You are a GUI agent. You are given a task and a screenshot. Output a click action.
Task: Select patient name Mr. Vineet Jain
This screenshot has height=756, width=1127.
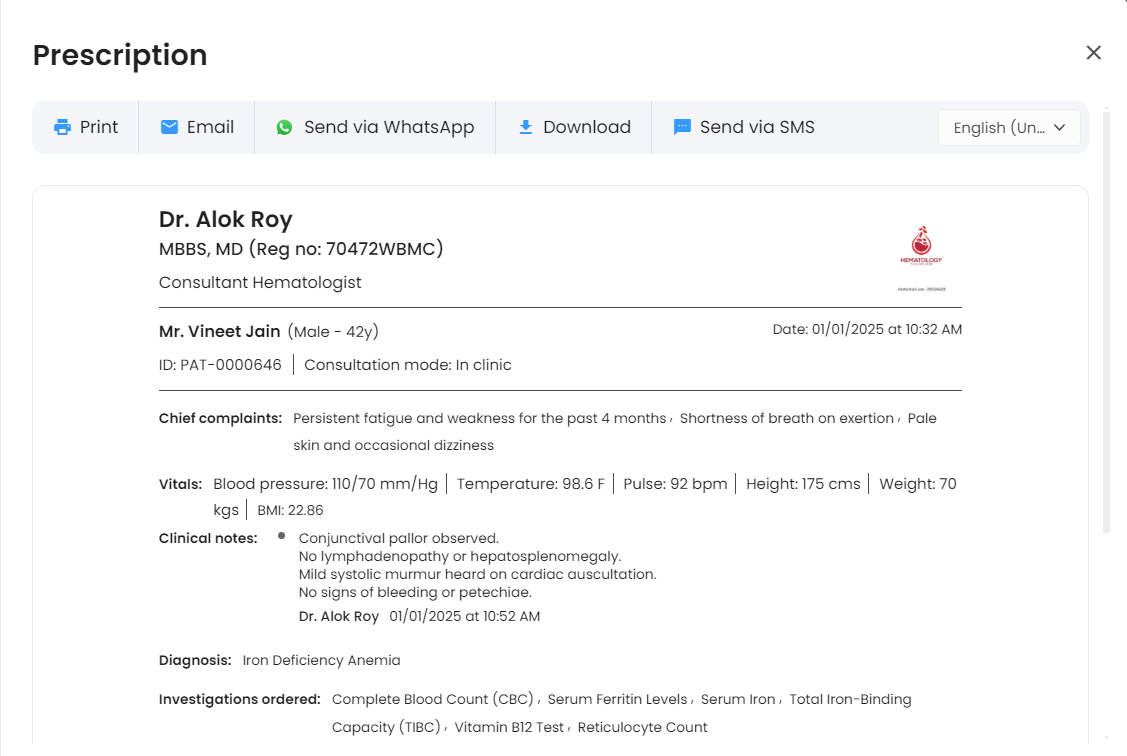click(220, 331)
